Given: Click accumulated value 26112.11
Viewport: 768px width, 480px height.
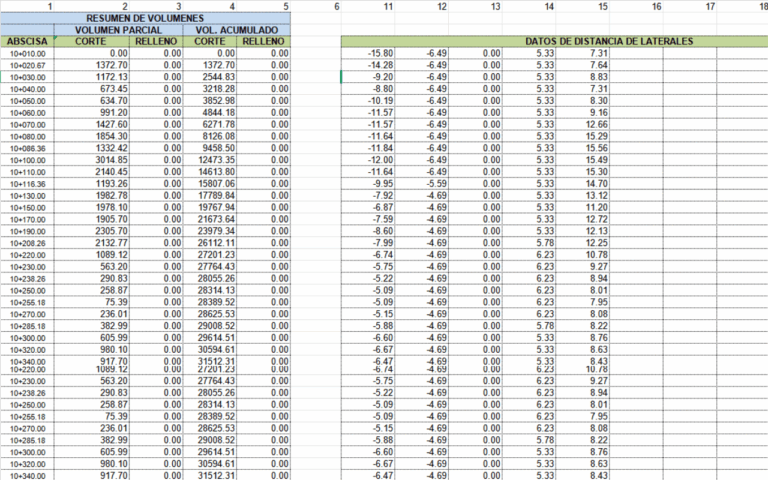Looking at the screenshot, I should [x=210, y=243].
